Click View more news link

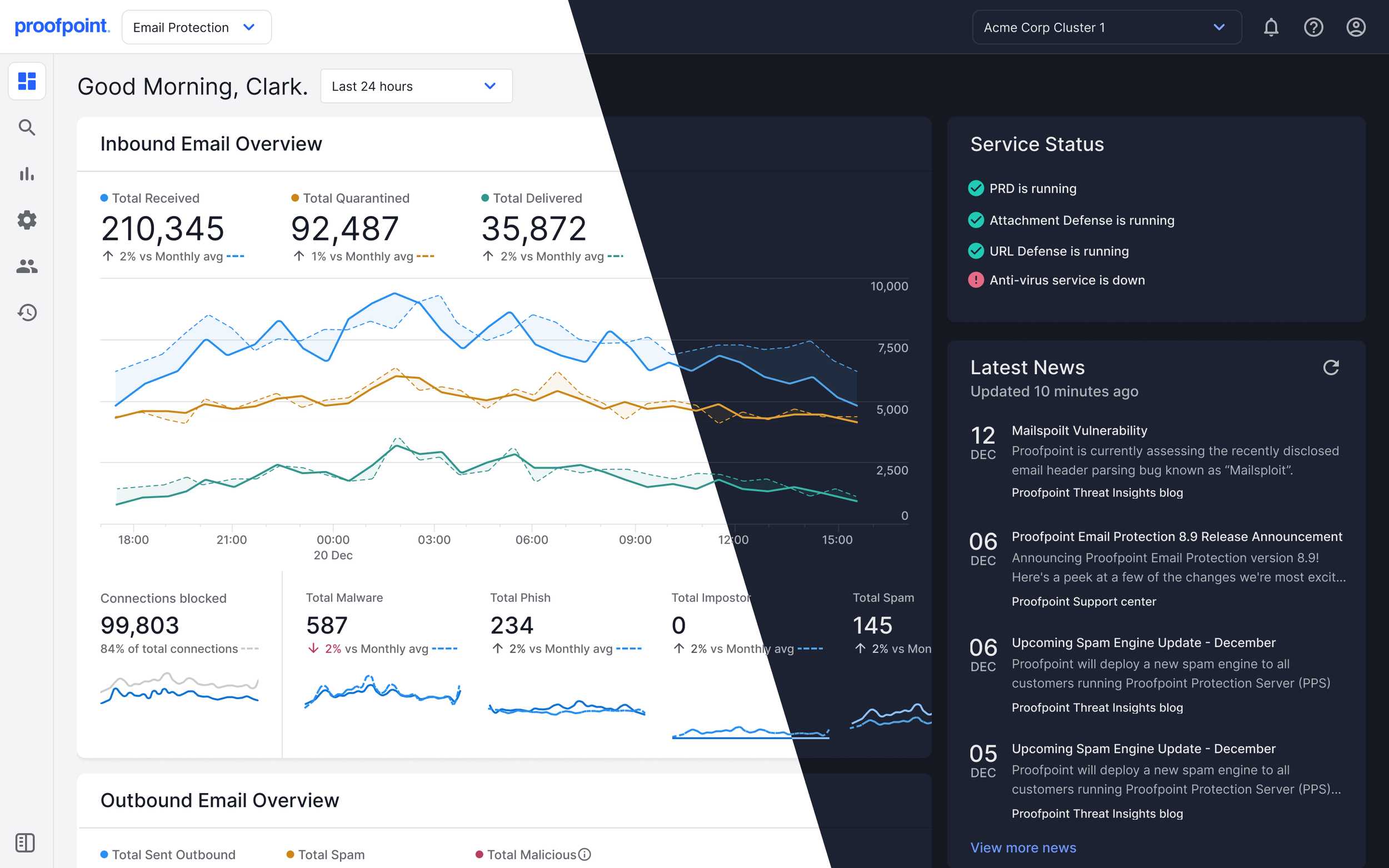click(x=1023, y=847)
